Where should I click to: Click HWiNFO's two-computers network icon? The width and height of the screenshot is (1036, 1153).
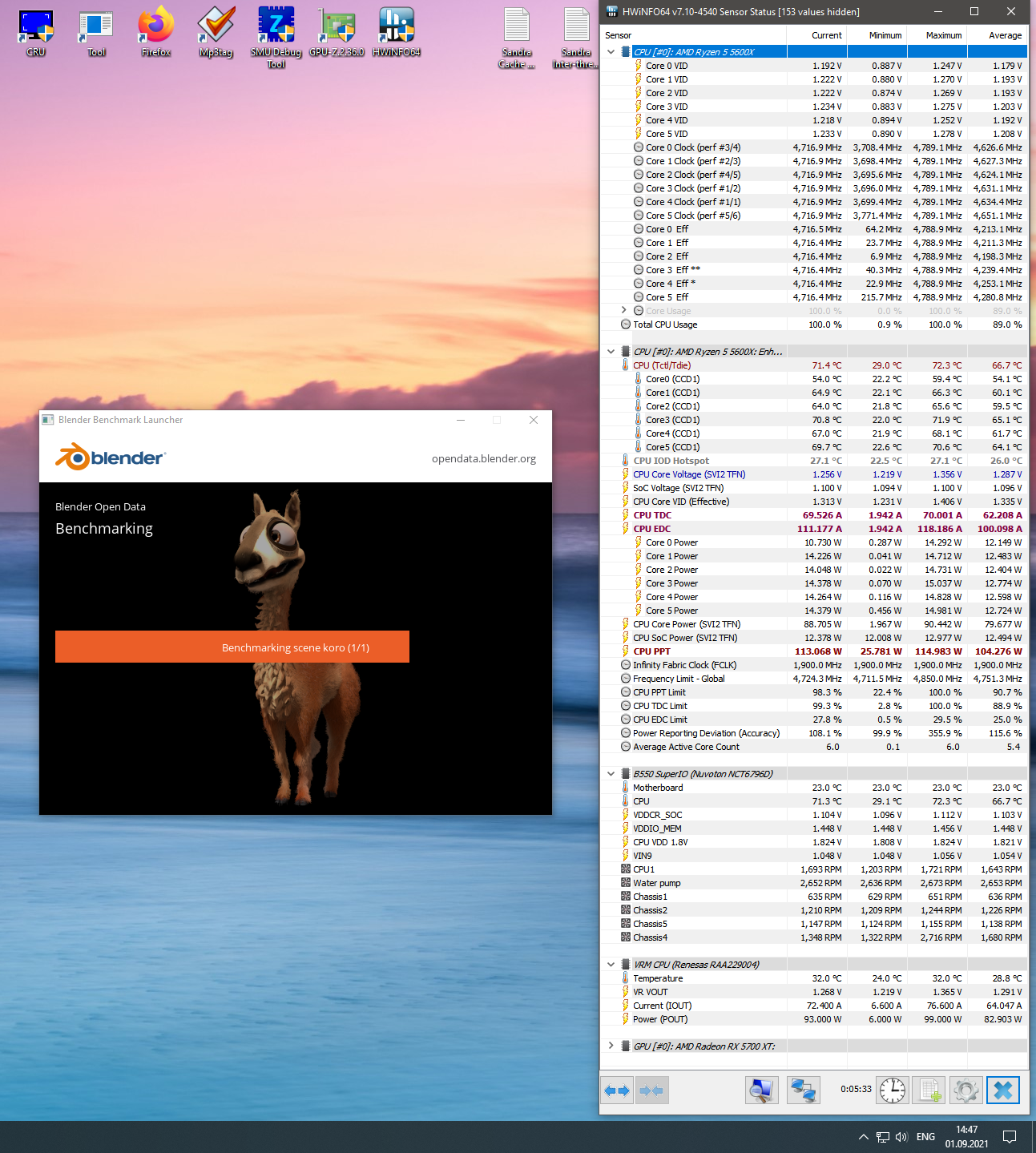(x=804, y=1091)
